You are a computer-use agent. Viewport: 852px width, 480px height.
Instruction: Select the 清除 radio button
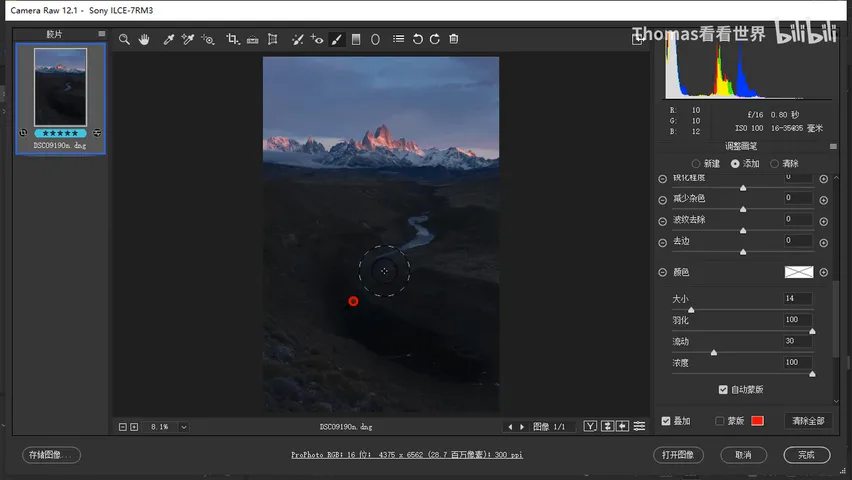pyautogui.click(x=774, y=164)
